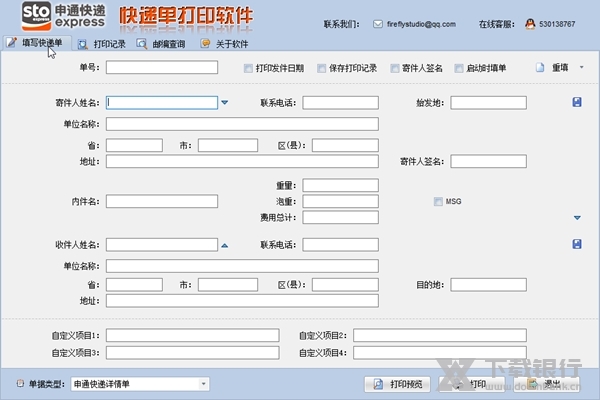The image size is (600, 400).
Task: Open the 关于软件 tab
Action: (x=225, y=44)
